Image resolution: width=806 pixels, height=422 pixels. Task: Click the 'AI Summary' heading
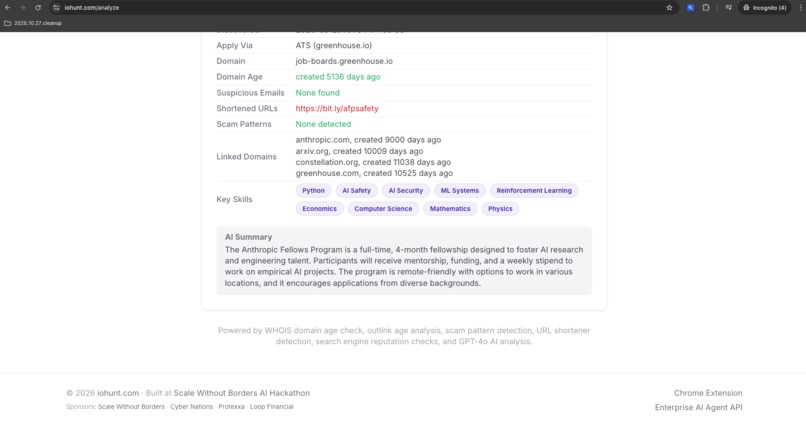(248, 237)
